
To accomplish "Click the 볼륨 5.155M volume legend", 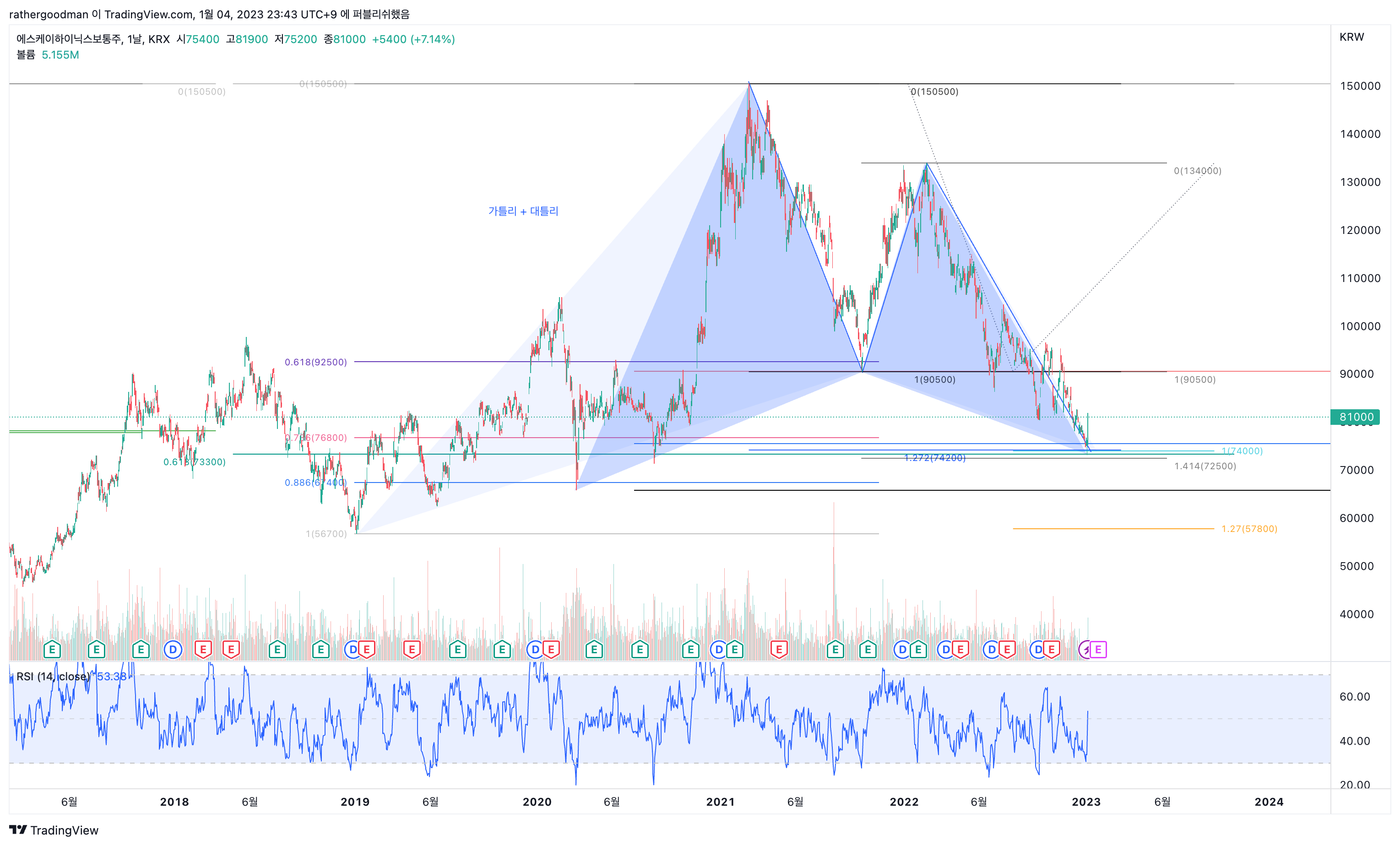I will pos(48,55).
